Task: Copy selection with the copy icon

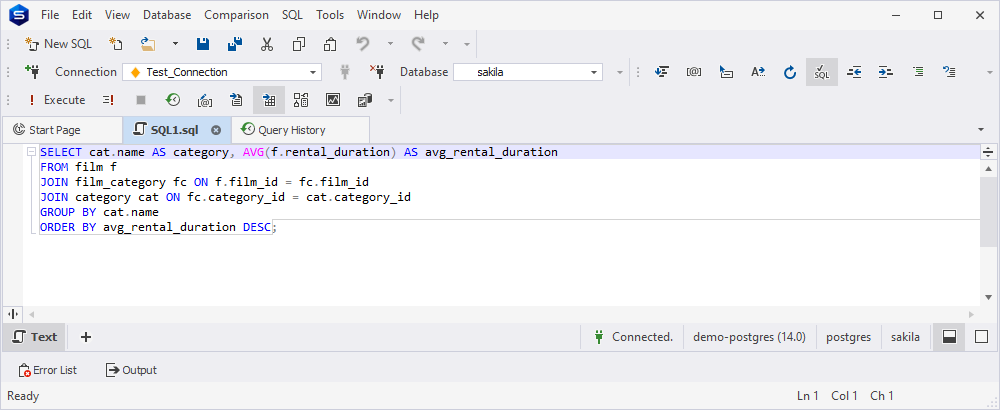Action: 298,44
